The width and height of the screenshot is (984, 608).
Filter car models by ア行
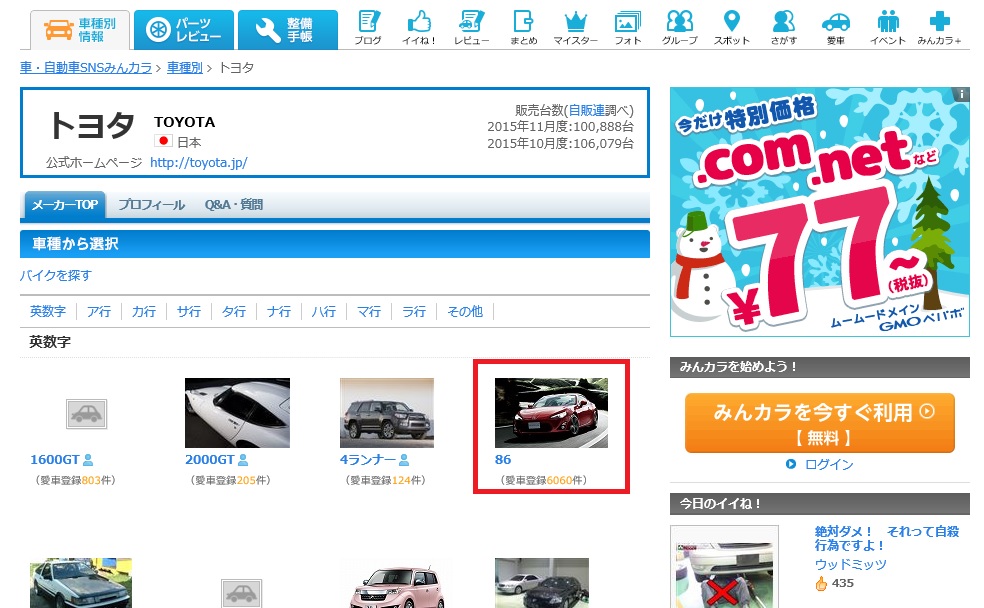[99, 311]
